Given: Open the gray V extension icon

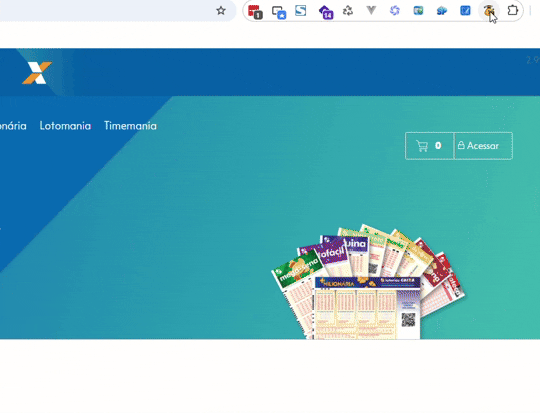Looking at the screenshot, I should (371, 11).
